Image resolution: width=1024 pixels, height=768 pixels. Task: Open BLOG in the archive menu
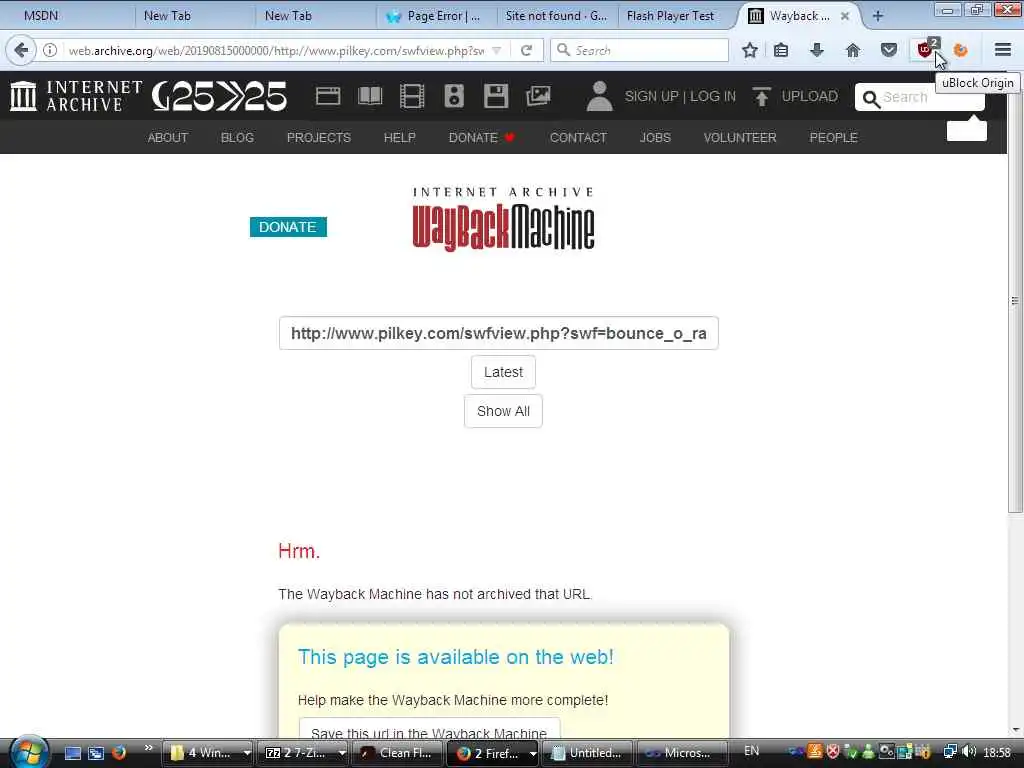click(237, 138)
